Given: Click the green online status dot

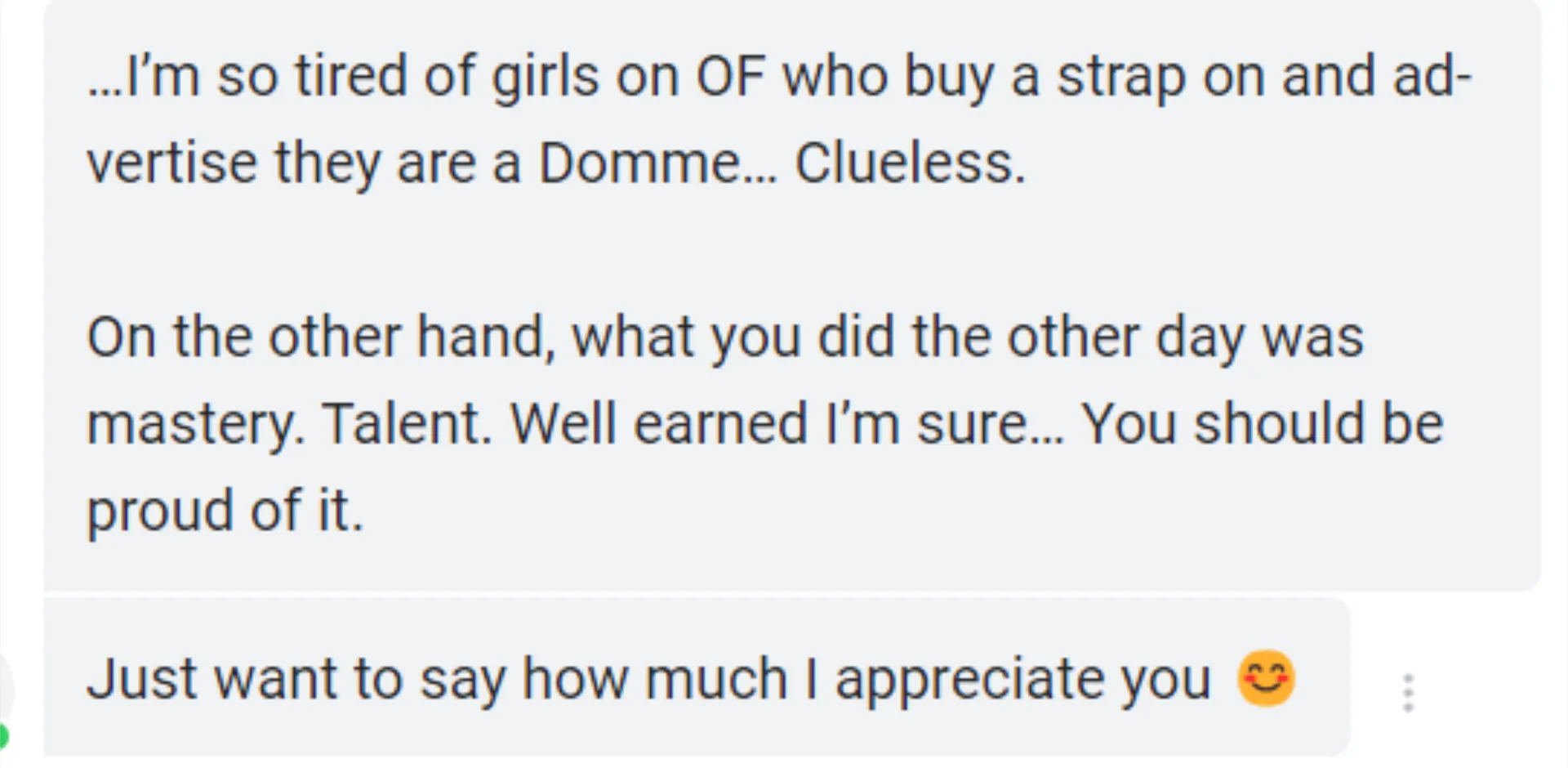Looking at the screenshot, I should (x=3, y=735).
